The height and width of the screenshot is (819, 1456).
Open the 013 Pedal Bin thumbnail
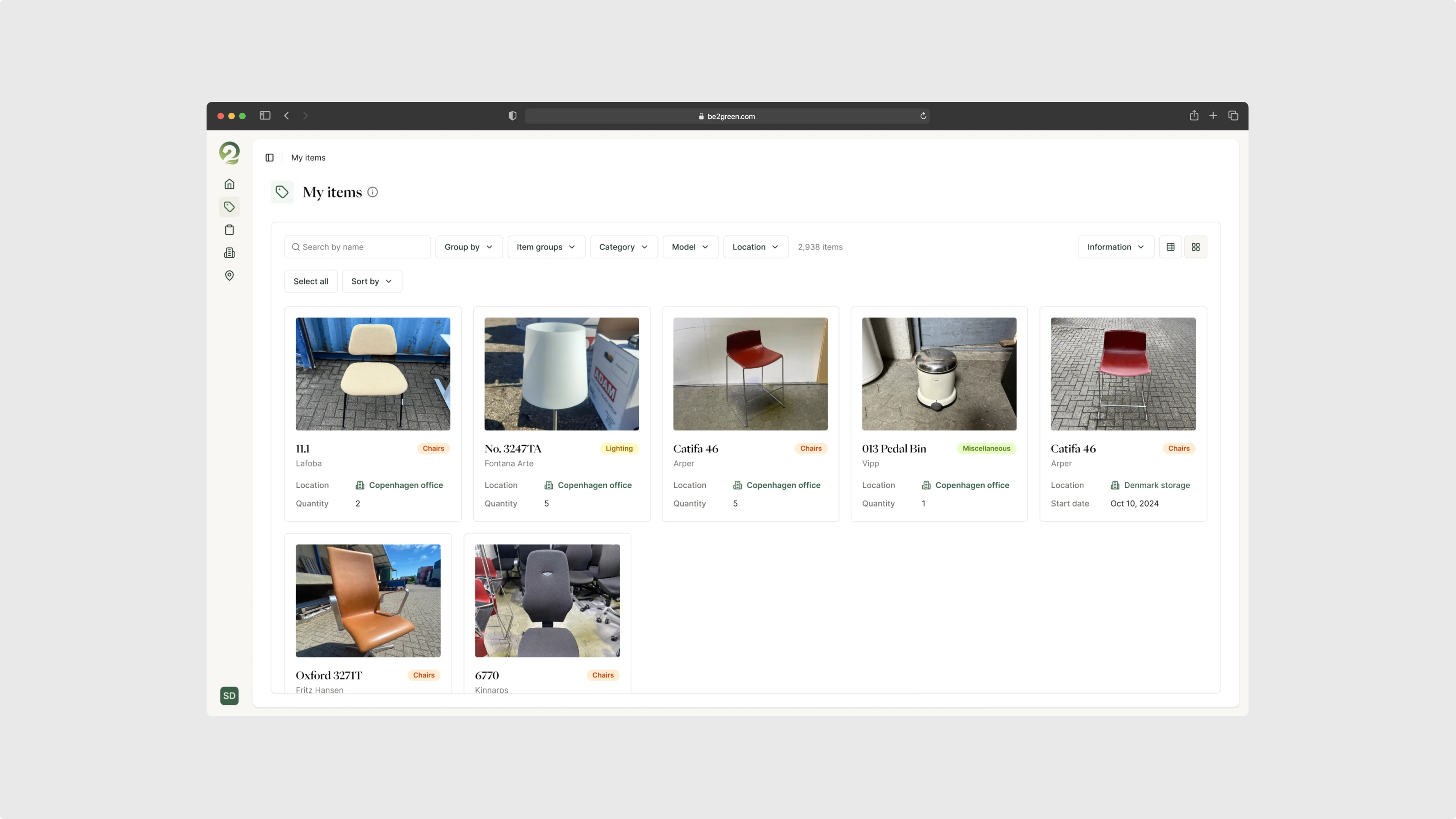[x=939, y=374]
